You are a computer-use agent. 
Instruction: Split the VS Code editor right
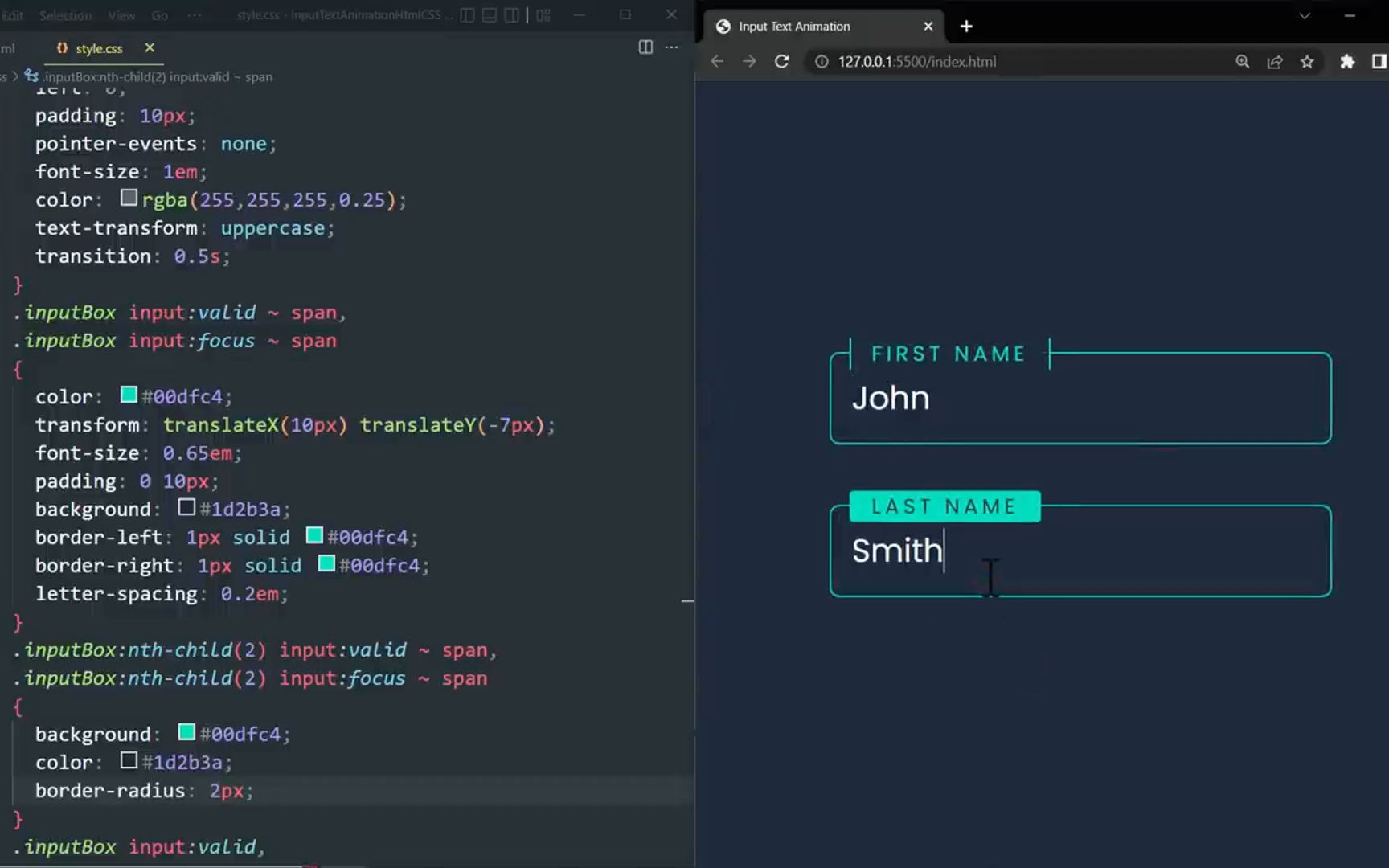645,47
